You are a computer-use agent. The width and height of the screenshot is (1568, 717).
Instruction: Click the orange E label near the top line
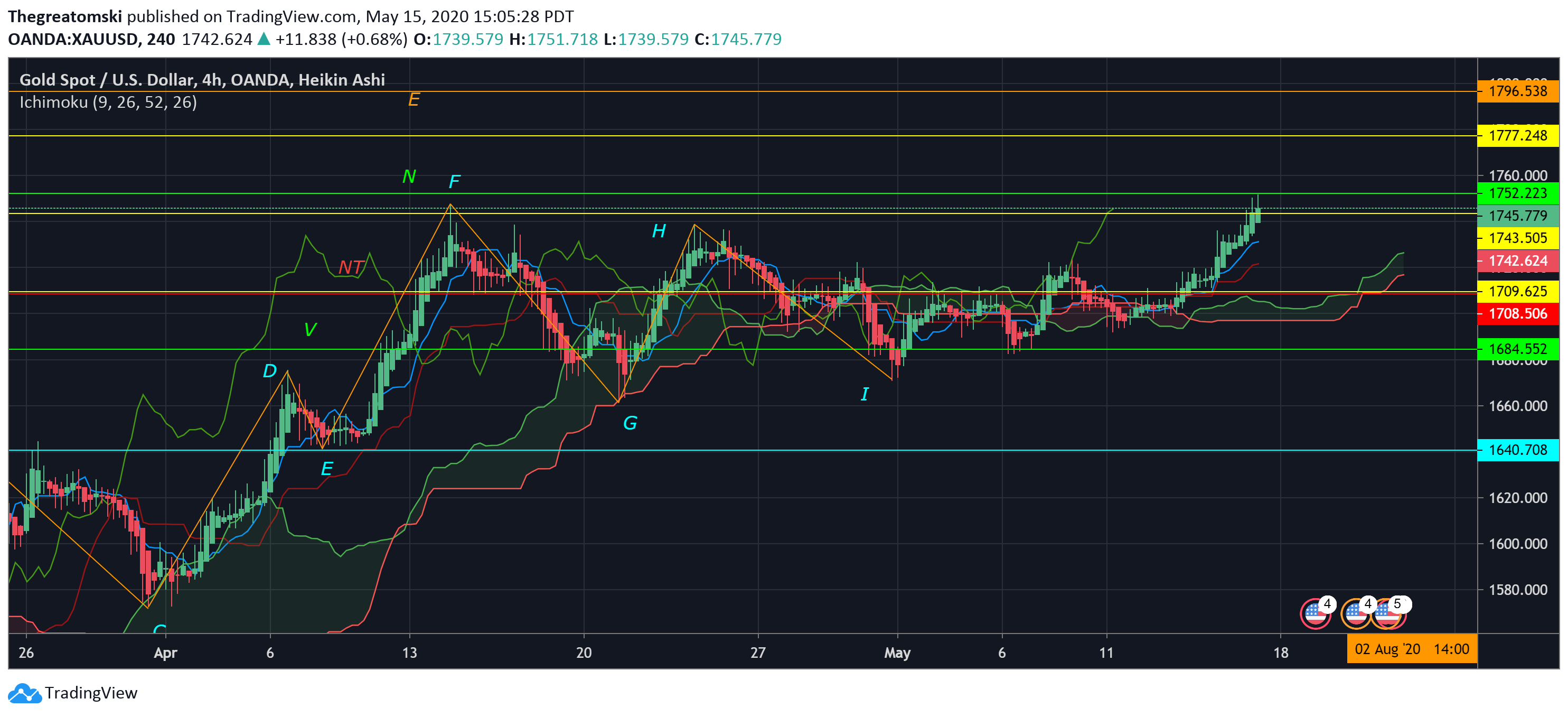point(414,99)
